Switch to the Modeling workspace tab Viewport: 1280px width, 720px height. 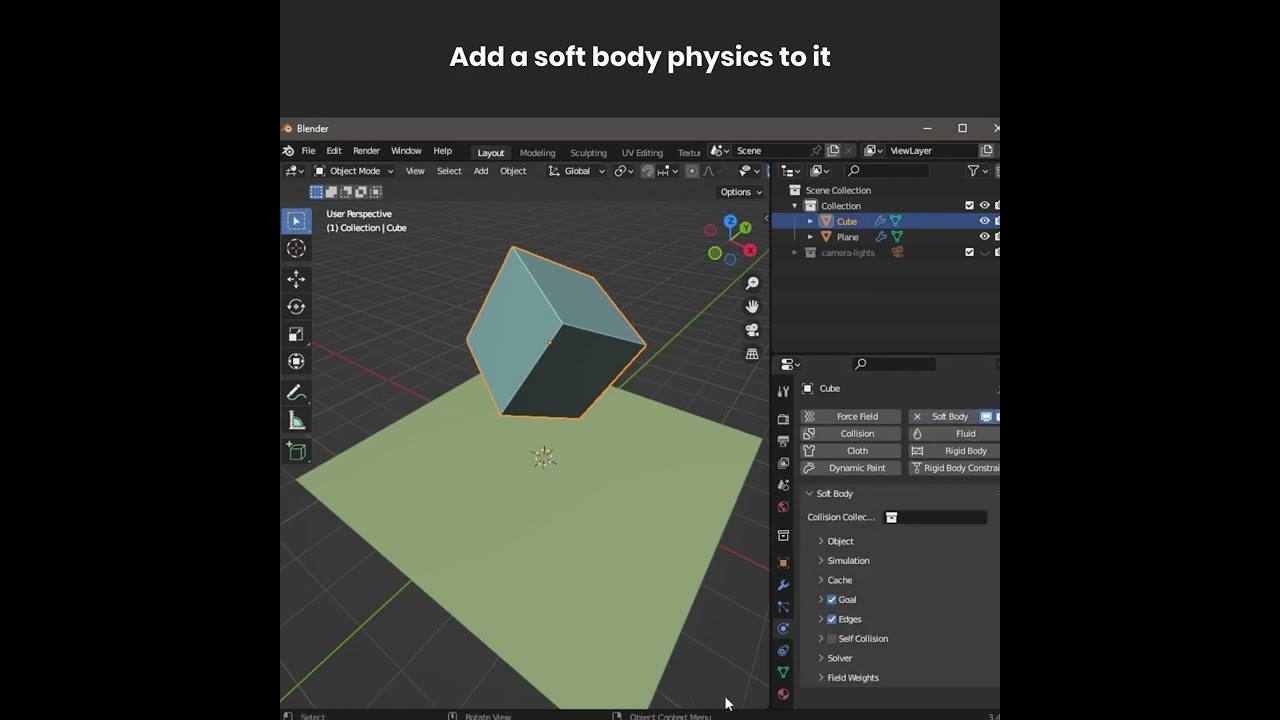click(537, 153)
